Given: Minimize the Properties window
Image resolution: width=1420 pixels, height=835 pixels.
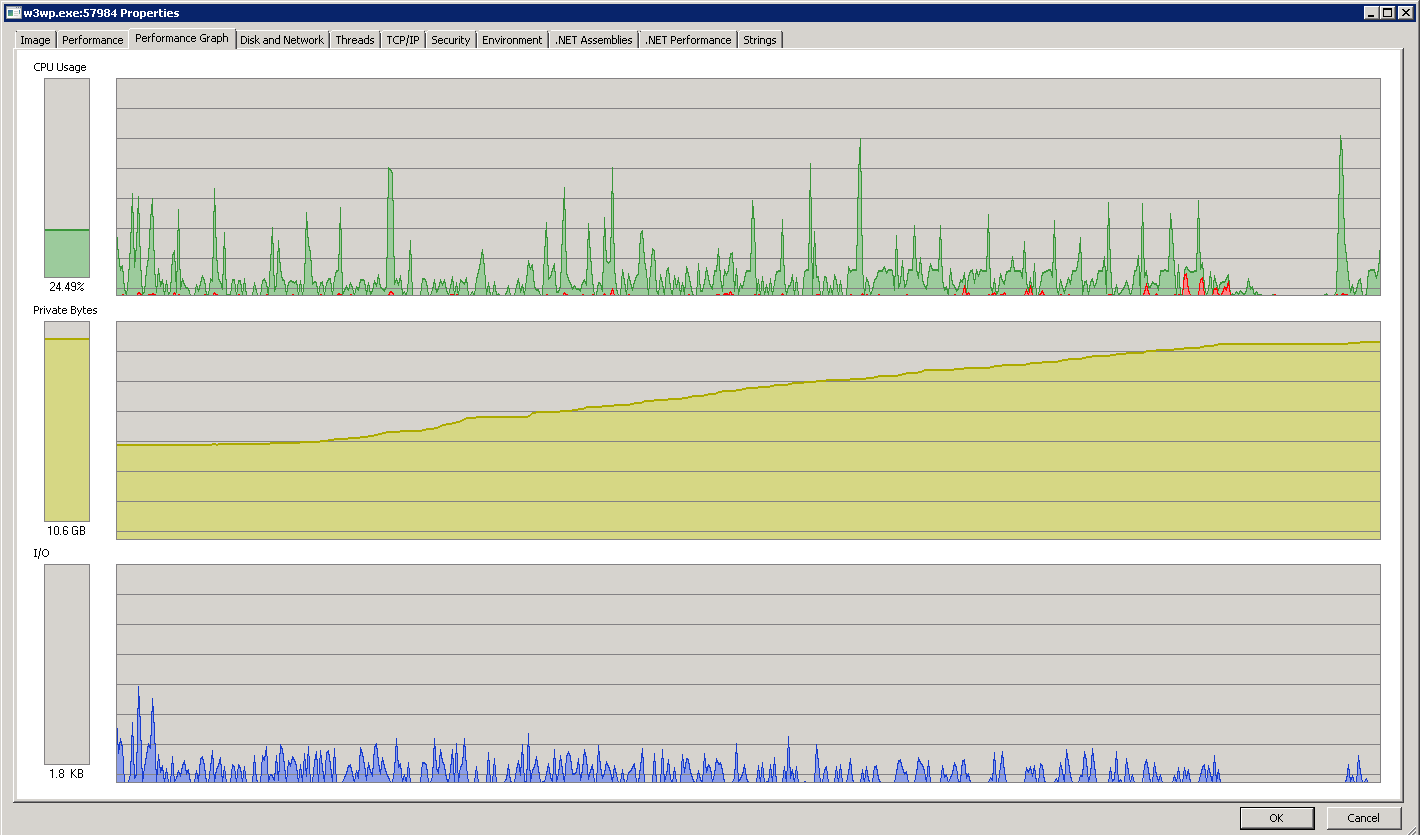Looking at the screenshot, I should click(x=1371, y=12).
